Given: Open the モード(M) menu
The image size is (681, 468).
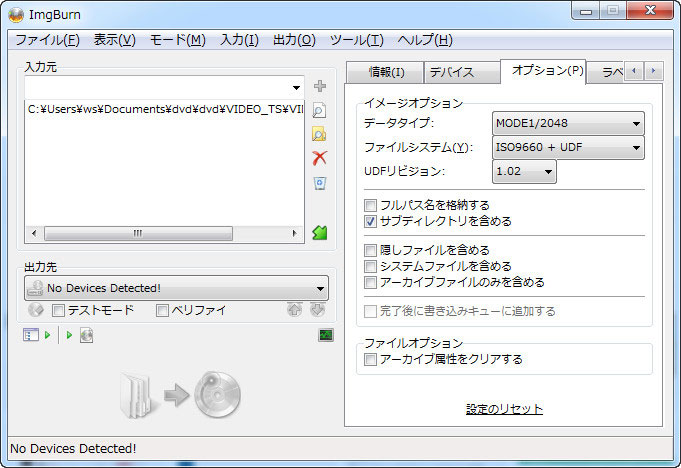Looking at the screenshot, I should click(177, 40).
